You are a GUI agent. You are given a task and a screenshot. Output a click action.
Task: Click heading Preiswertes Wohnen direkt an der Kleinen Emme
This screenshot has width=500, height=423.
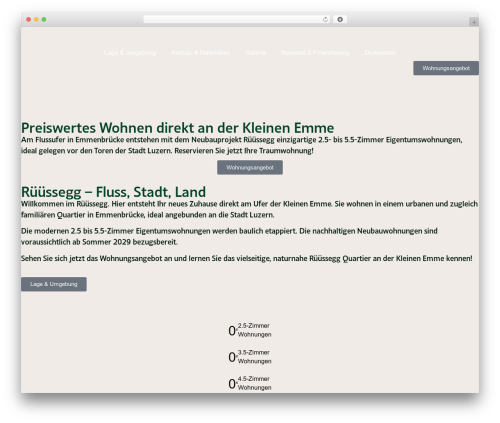click(178, 128)
